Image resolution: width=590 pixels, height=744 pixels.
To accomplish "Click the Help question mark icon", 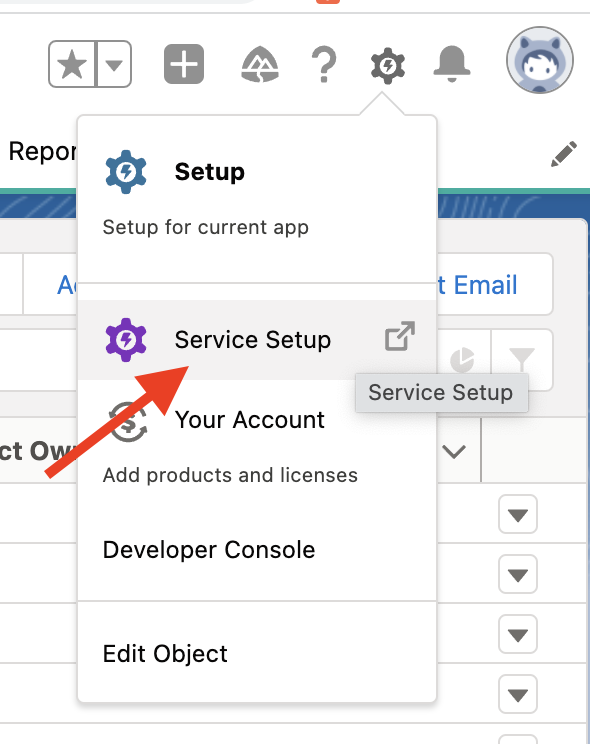I will (324, 64).
